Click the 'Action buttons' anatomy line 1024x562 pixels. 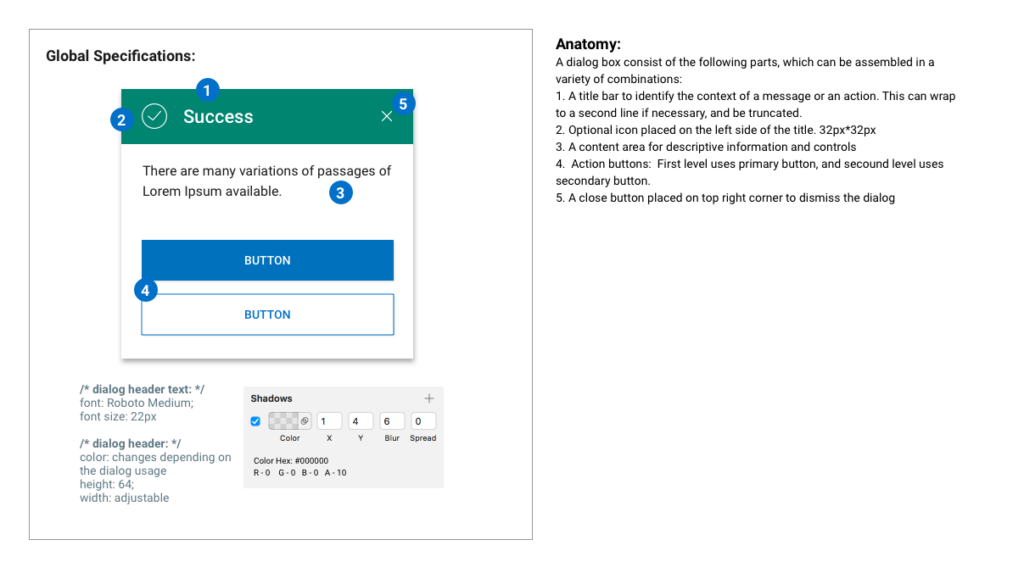point(750,172)
